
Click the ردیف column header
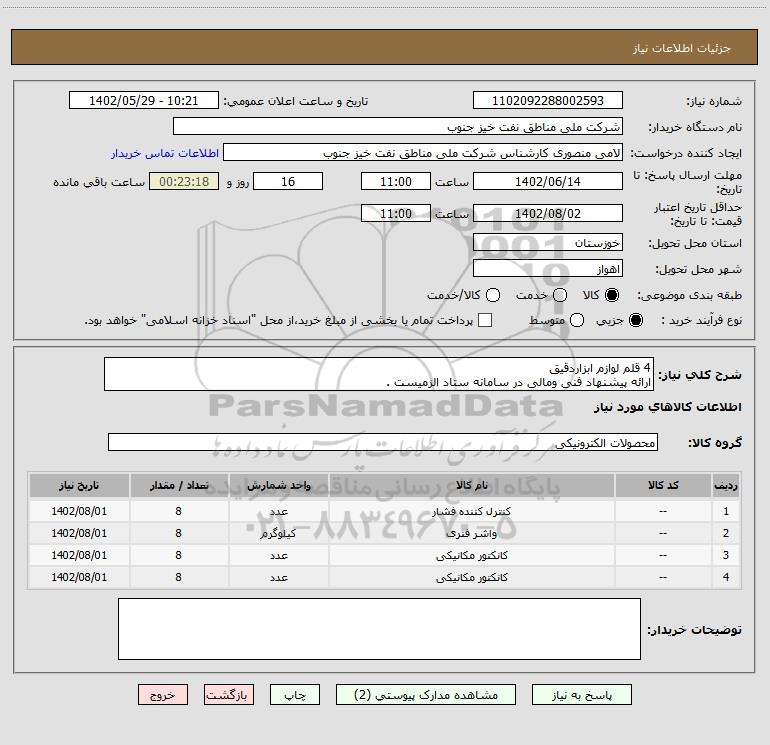coord(726,485)
